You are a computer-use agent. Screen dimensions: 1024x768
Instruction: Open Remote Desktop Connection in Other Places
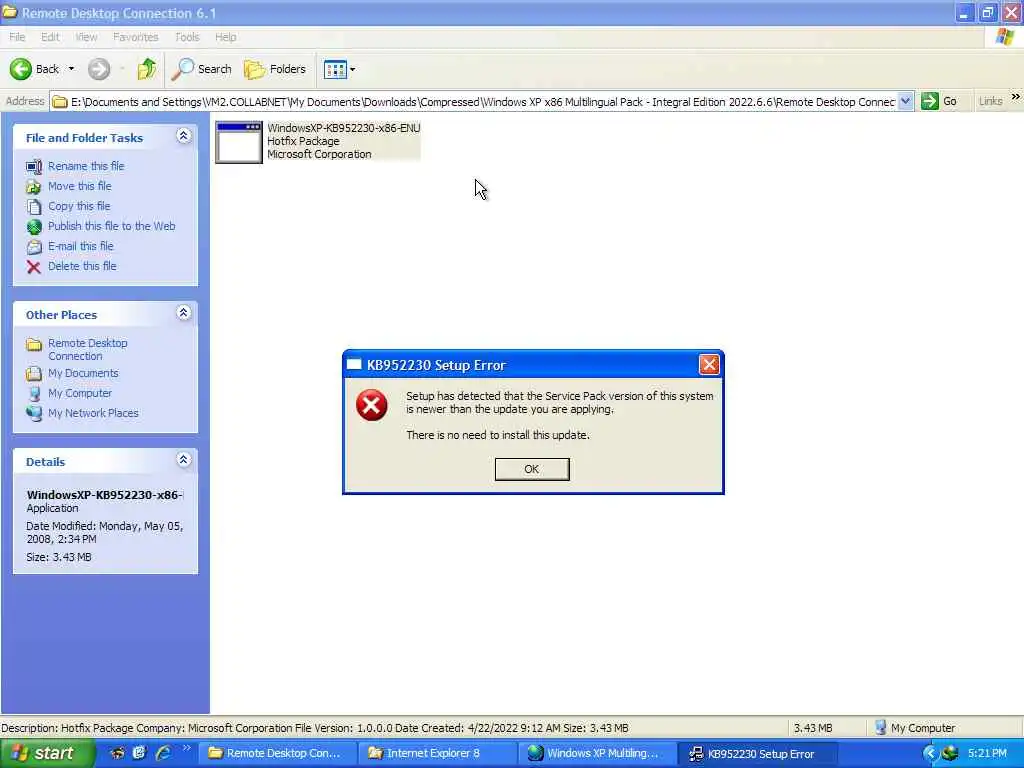(x=88, y=349)
